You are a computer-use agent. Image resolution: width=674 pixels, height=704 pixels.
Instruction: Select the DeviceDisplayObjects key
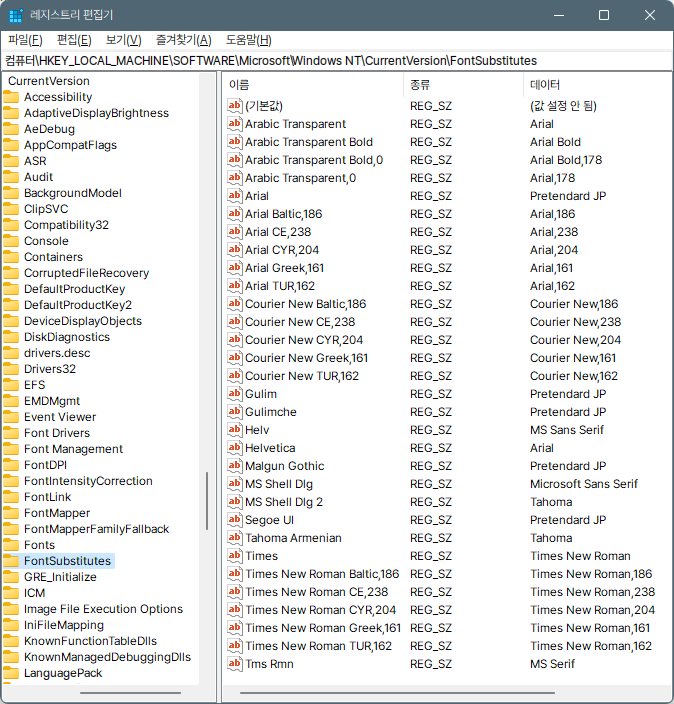[83, 321]
